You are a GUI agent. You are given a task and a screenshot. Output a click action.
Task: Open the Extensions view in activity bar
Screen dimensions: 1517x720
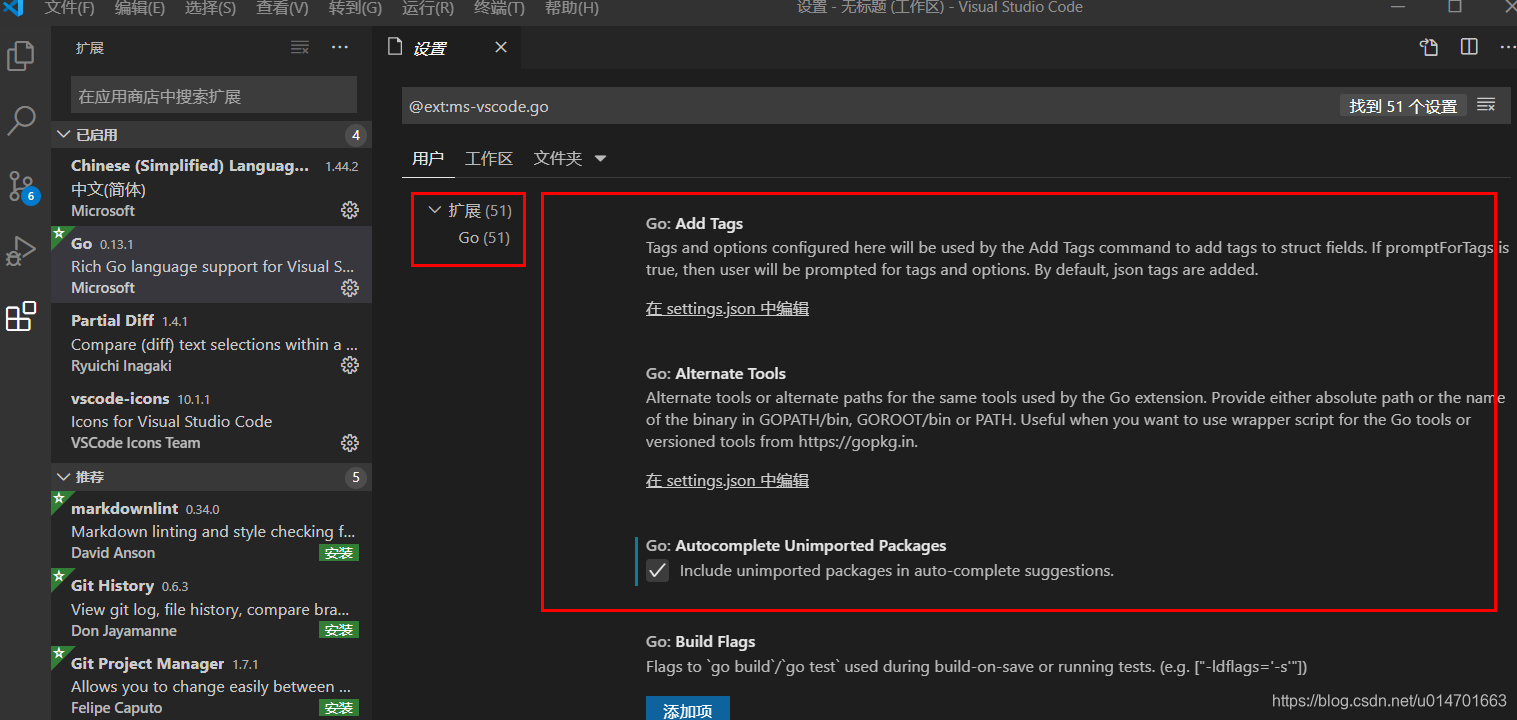(21, 317)
